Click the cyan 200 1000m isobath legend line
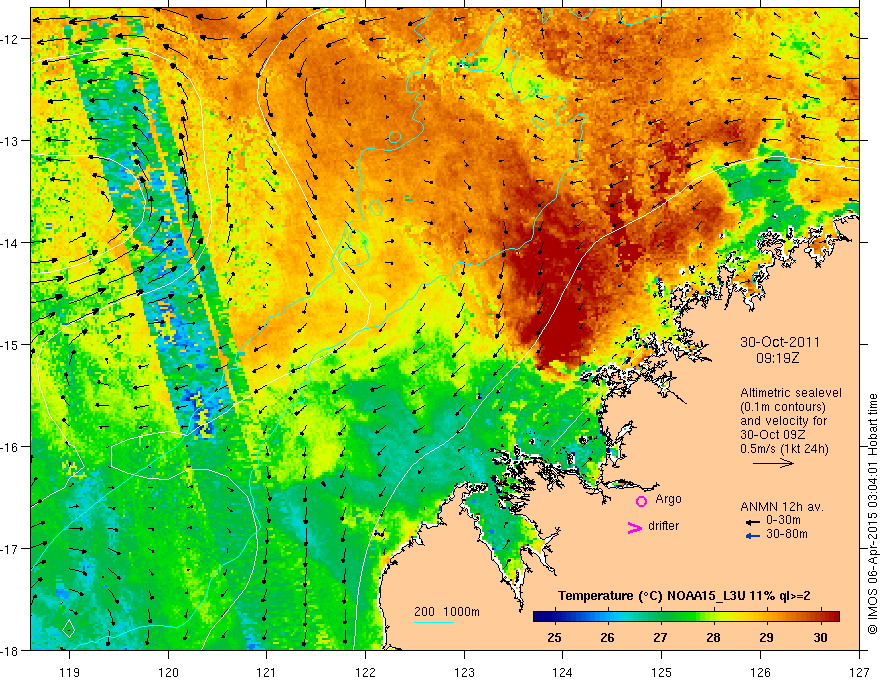Screen dimensions: 880x680 click(434, 622)
